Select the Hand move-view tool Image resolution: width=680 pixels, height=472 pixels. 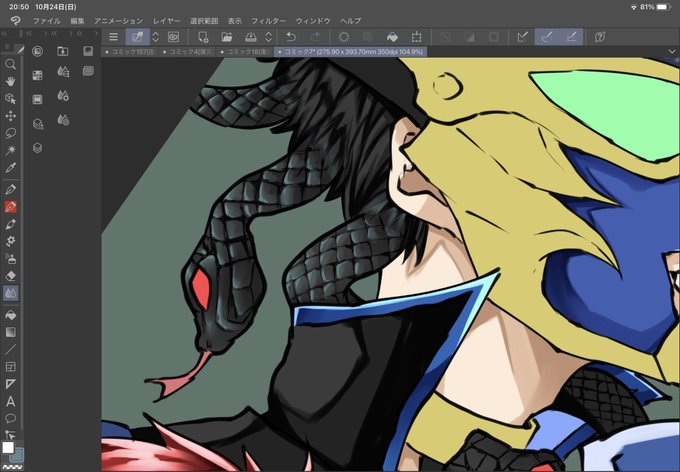pos(10,82)
